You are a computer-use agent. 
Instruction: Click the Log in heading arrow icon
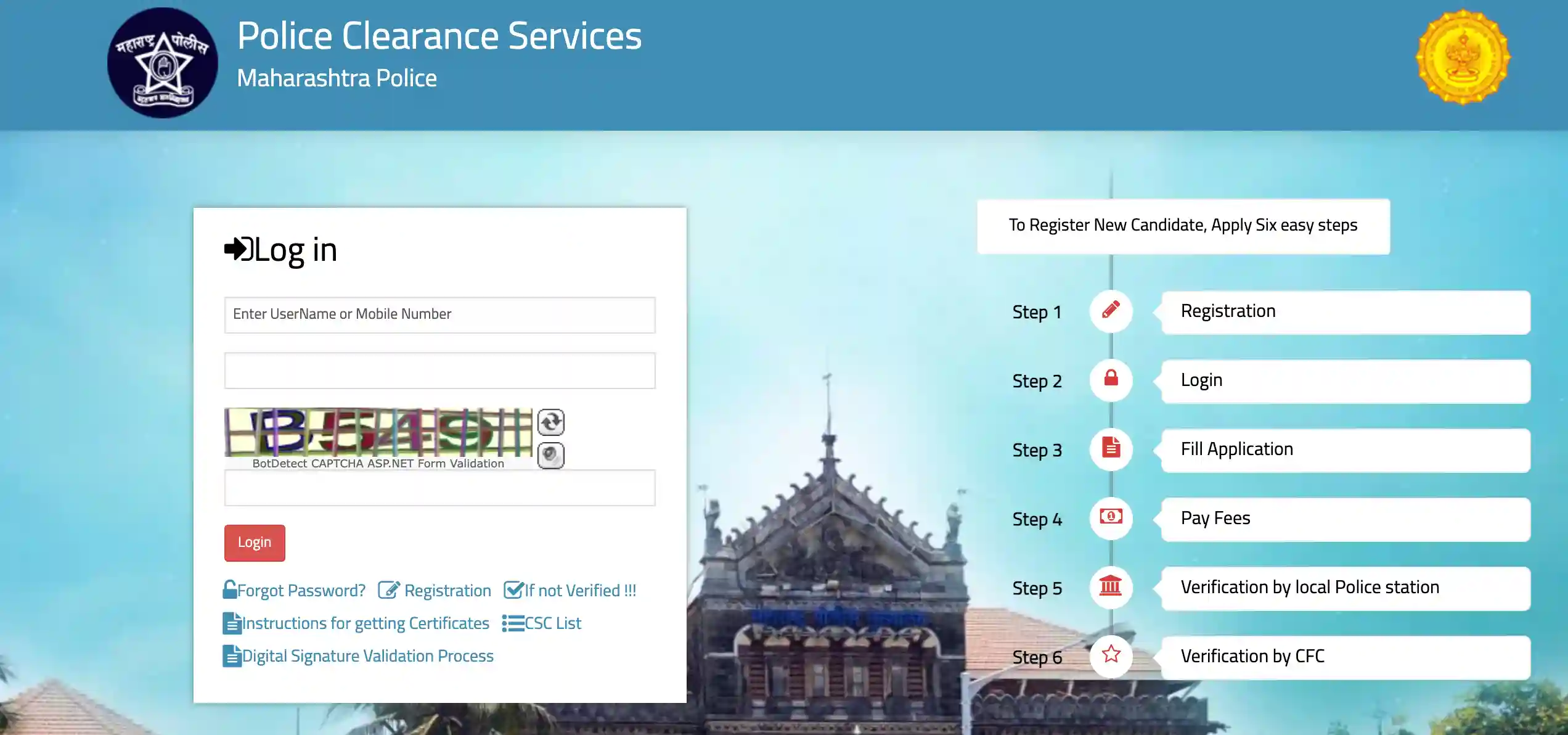point(239,249)
